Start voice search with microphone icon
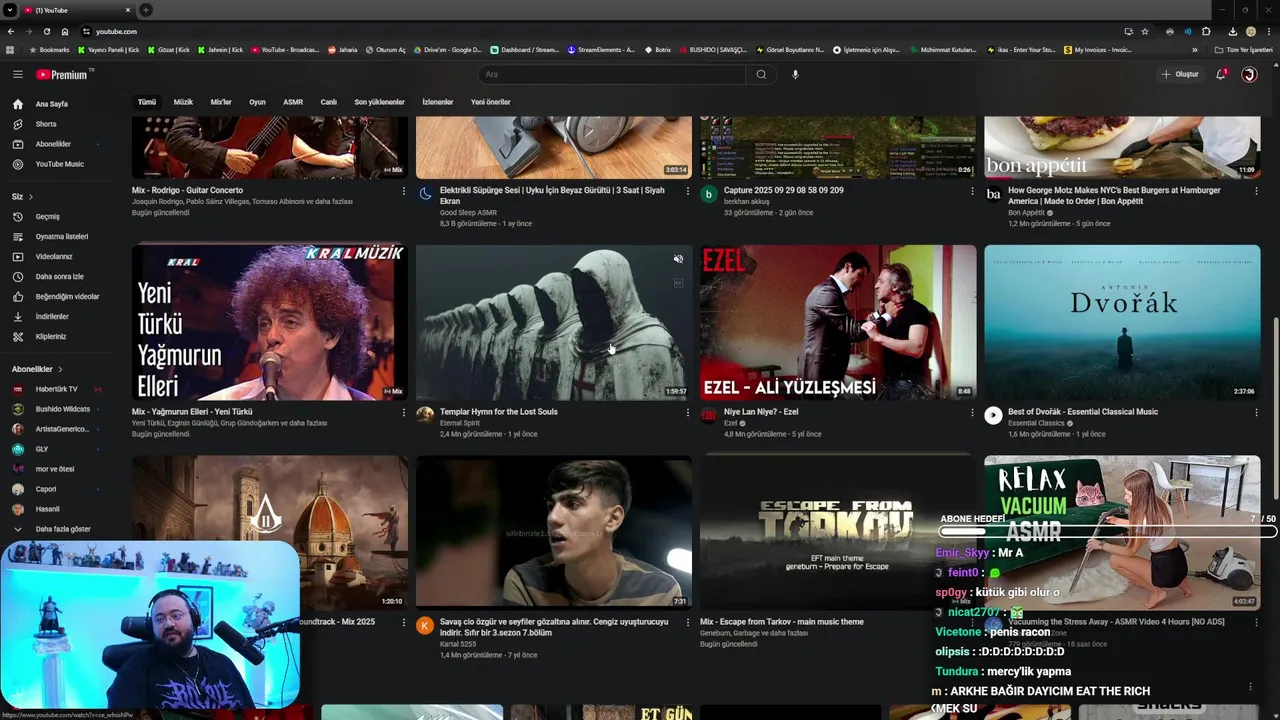1280x720 pixels. coord(795,74)
